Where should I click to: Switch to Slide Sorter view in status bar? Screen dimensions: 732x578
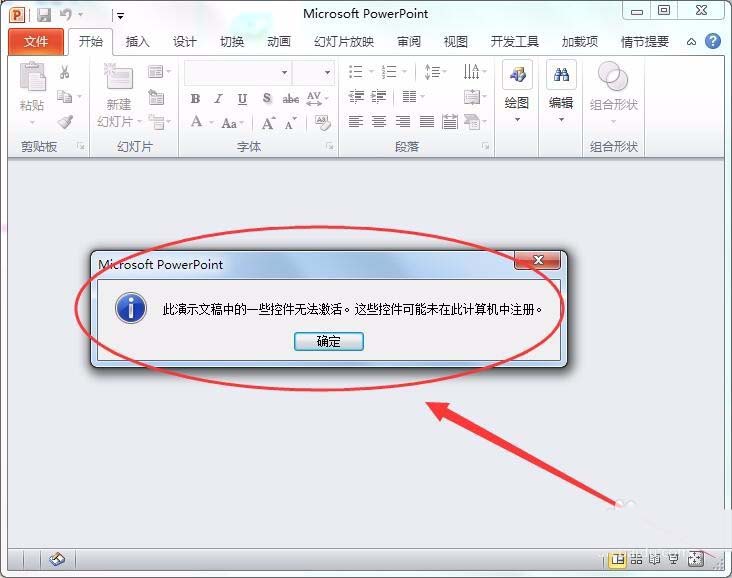coord(636,559)
